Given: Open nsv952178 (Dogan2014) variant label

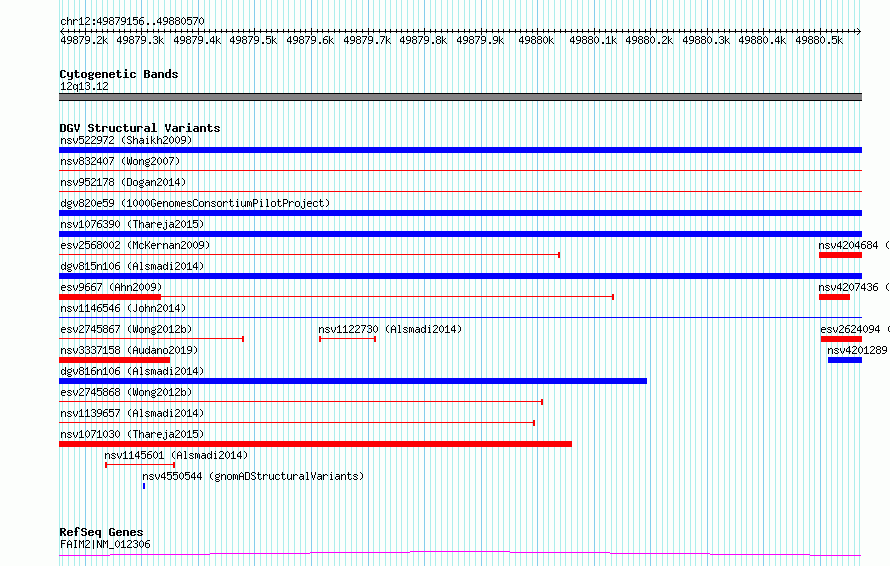Looking at the screenshot, I should click(x=123, y=182).
